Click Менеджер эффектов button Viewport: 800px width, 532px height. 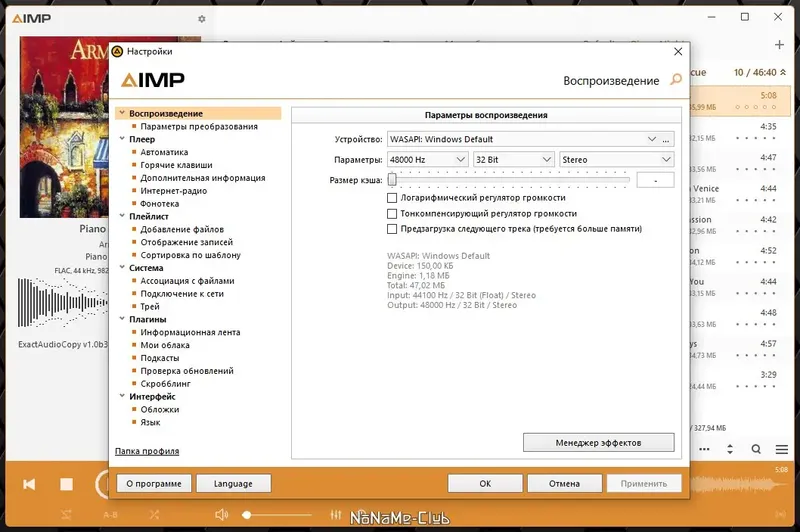pyautogui.click(x=598, y=443)
